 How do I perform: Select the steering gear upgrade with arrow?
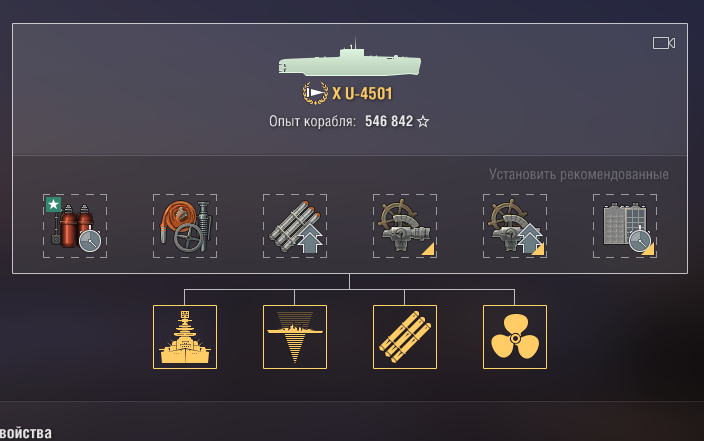[515, 226]
